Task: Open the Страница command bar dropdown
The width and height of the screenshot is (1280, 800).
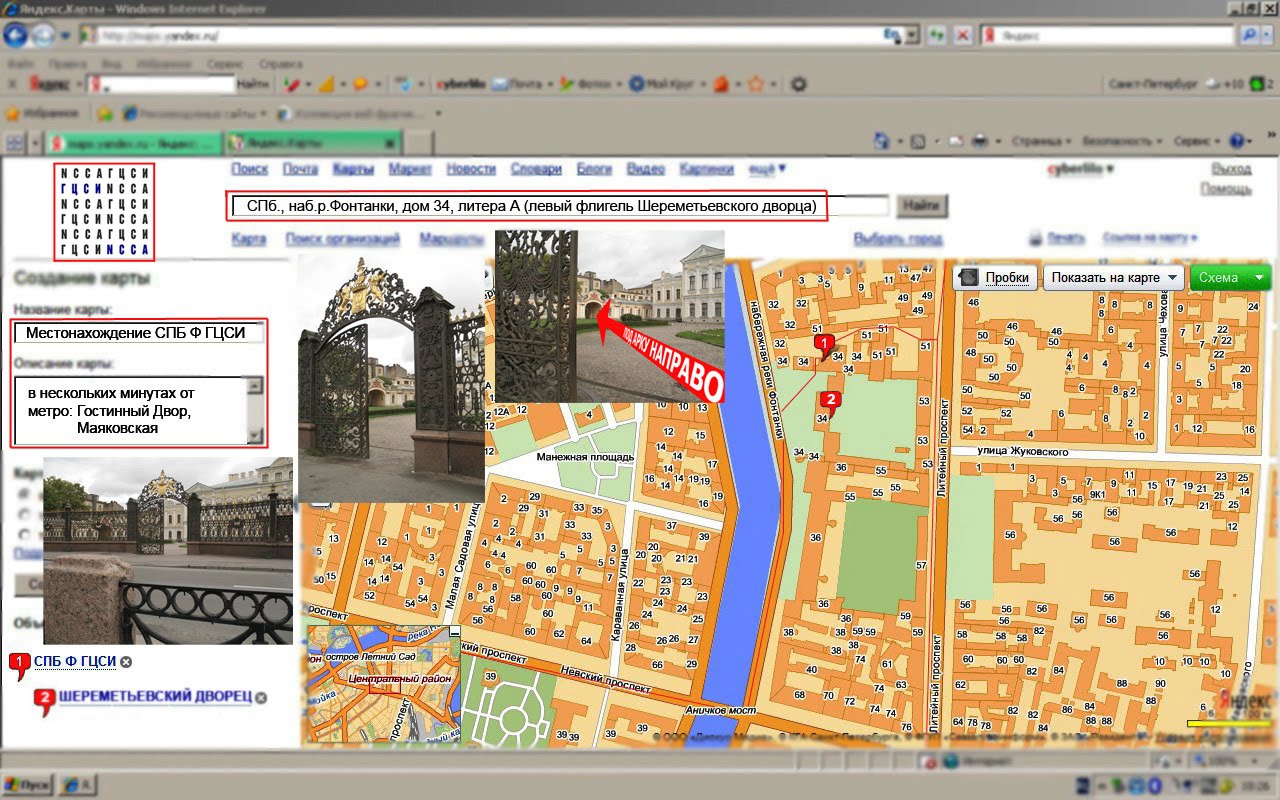Action: pyautogui.click(x=1040, y=142)
